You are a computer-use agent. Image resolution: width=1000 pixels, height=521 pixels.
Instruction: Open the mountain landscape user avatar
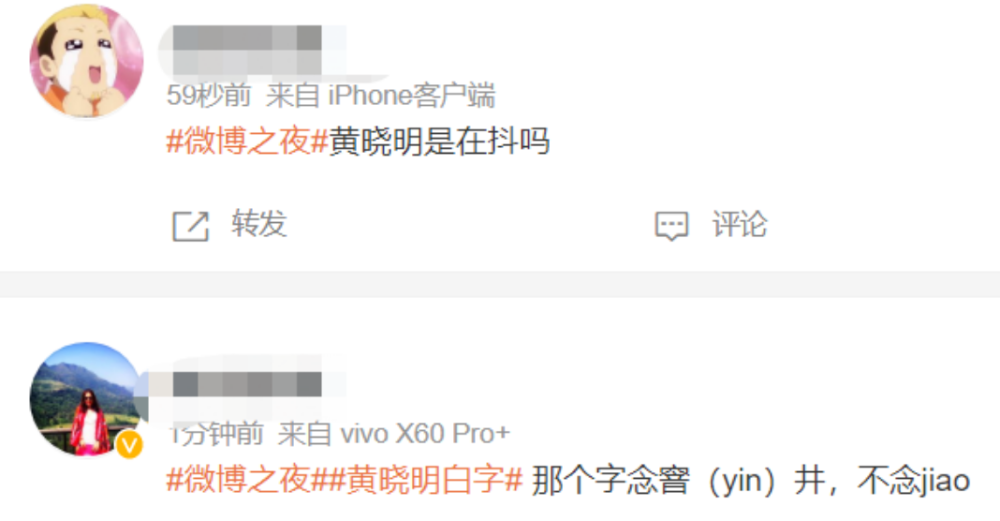pos(87,399)
